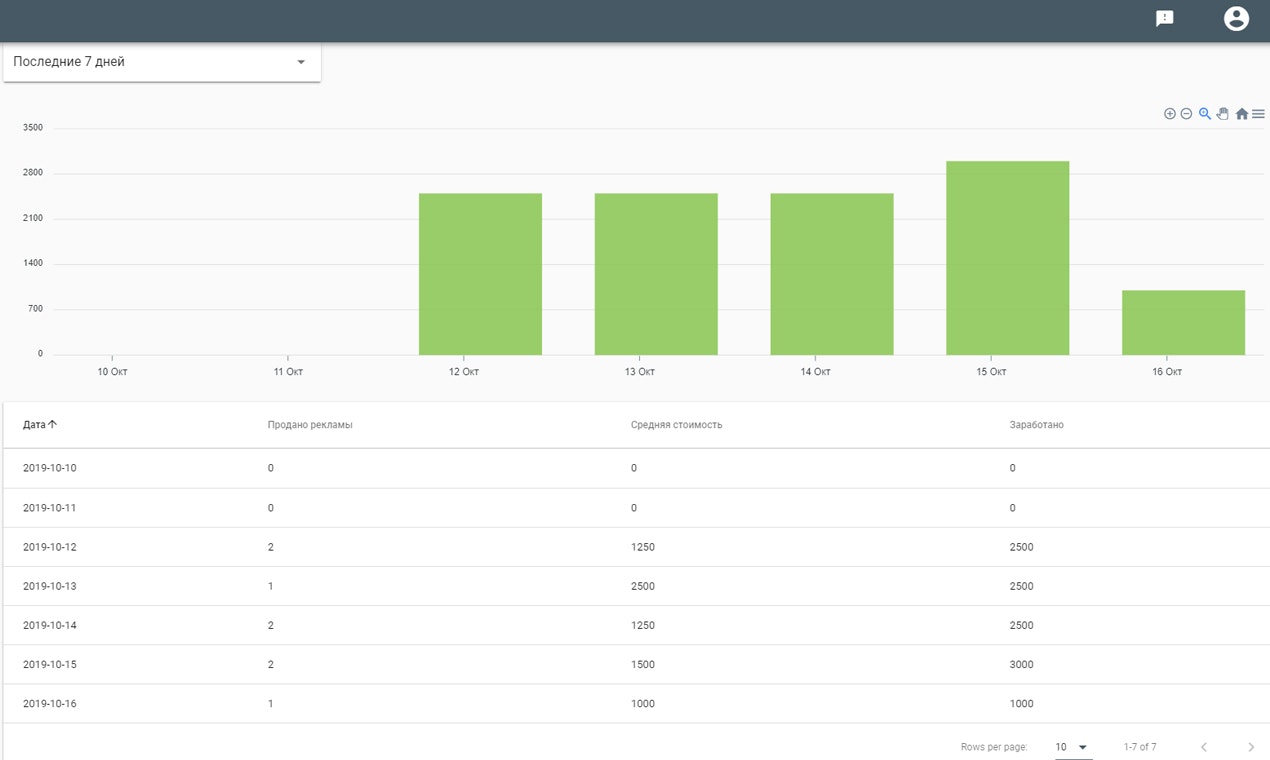Expand the Последние 7 дней period dropdown
The image size is (1270, 760).
(162, 62)
